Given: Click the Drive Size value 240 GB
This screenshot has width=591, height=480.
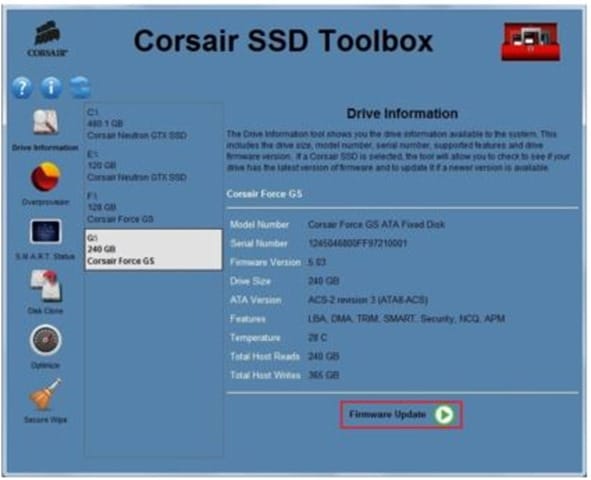Looking at the screenshot, I should (324, 281).
